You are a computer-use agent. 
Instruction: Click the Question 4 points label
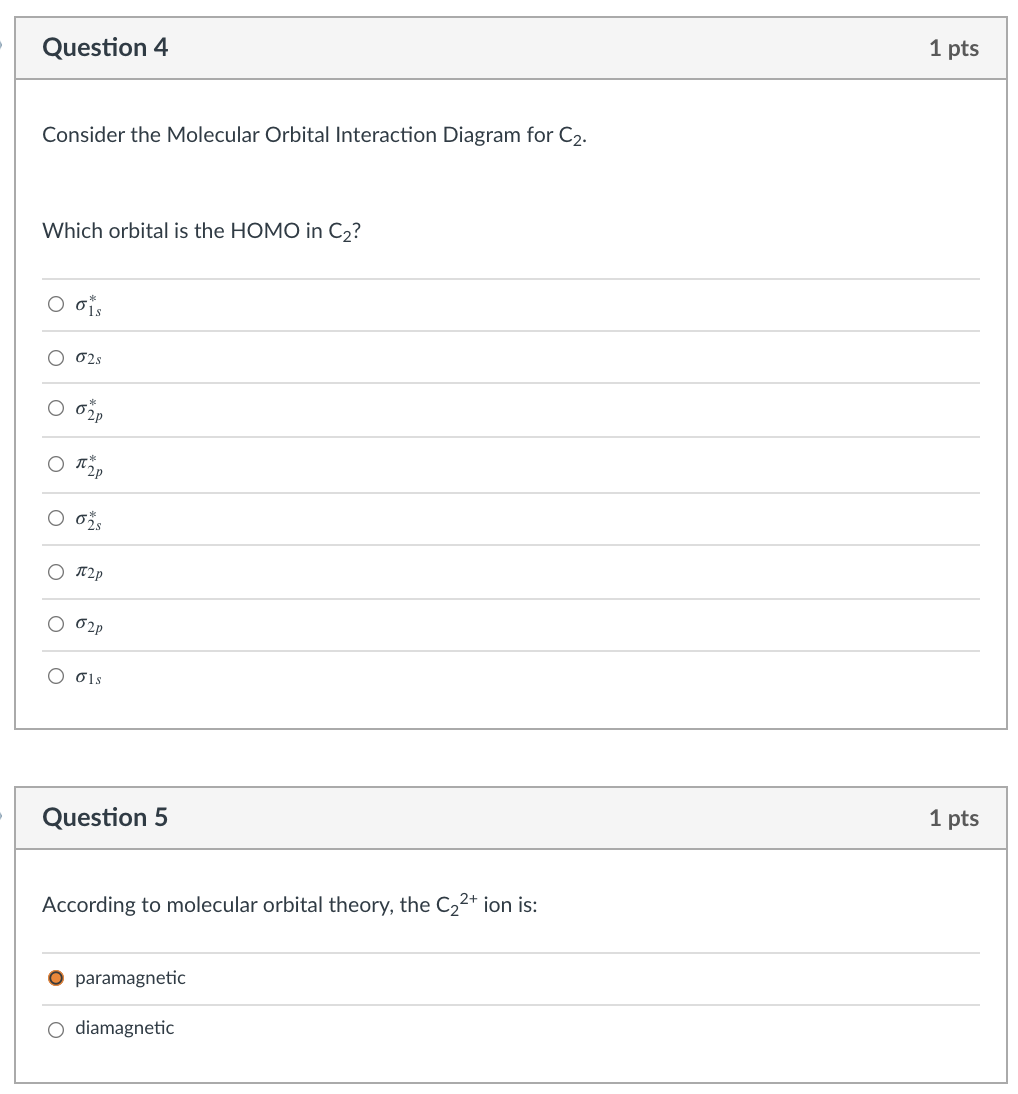[954, 48]
